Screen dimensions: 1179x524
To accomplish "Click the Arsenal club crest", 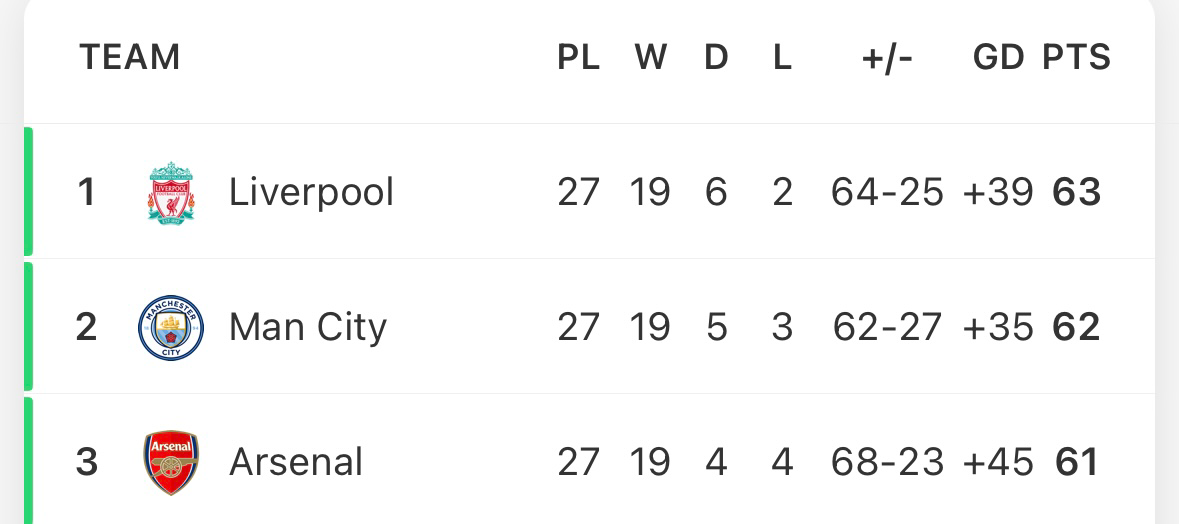I will point(171,462).
